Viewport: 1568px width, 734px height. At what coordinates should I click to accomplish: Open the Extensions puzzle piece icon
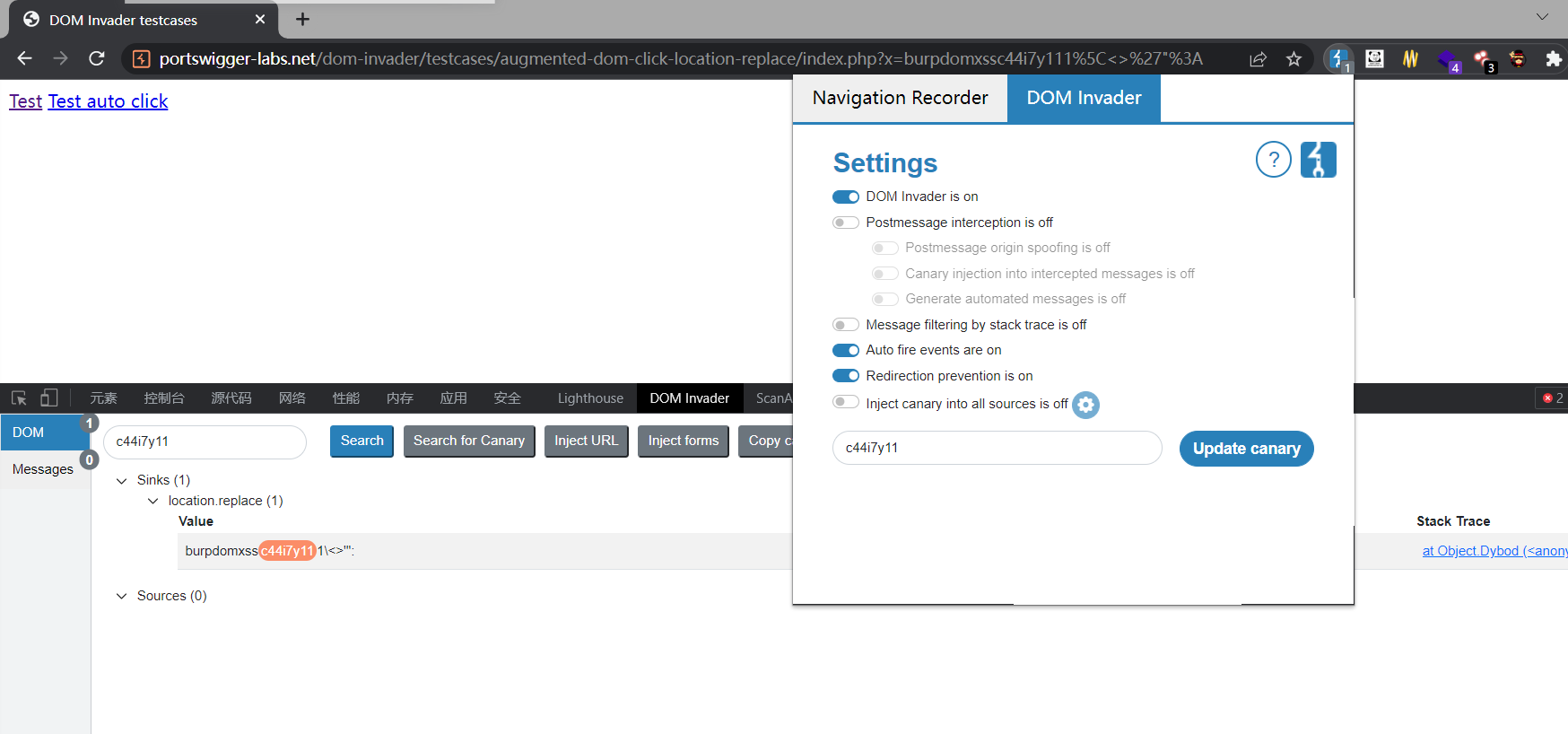coord(1553,59)
